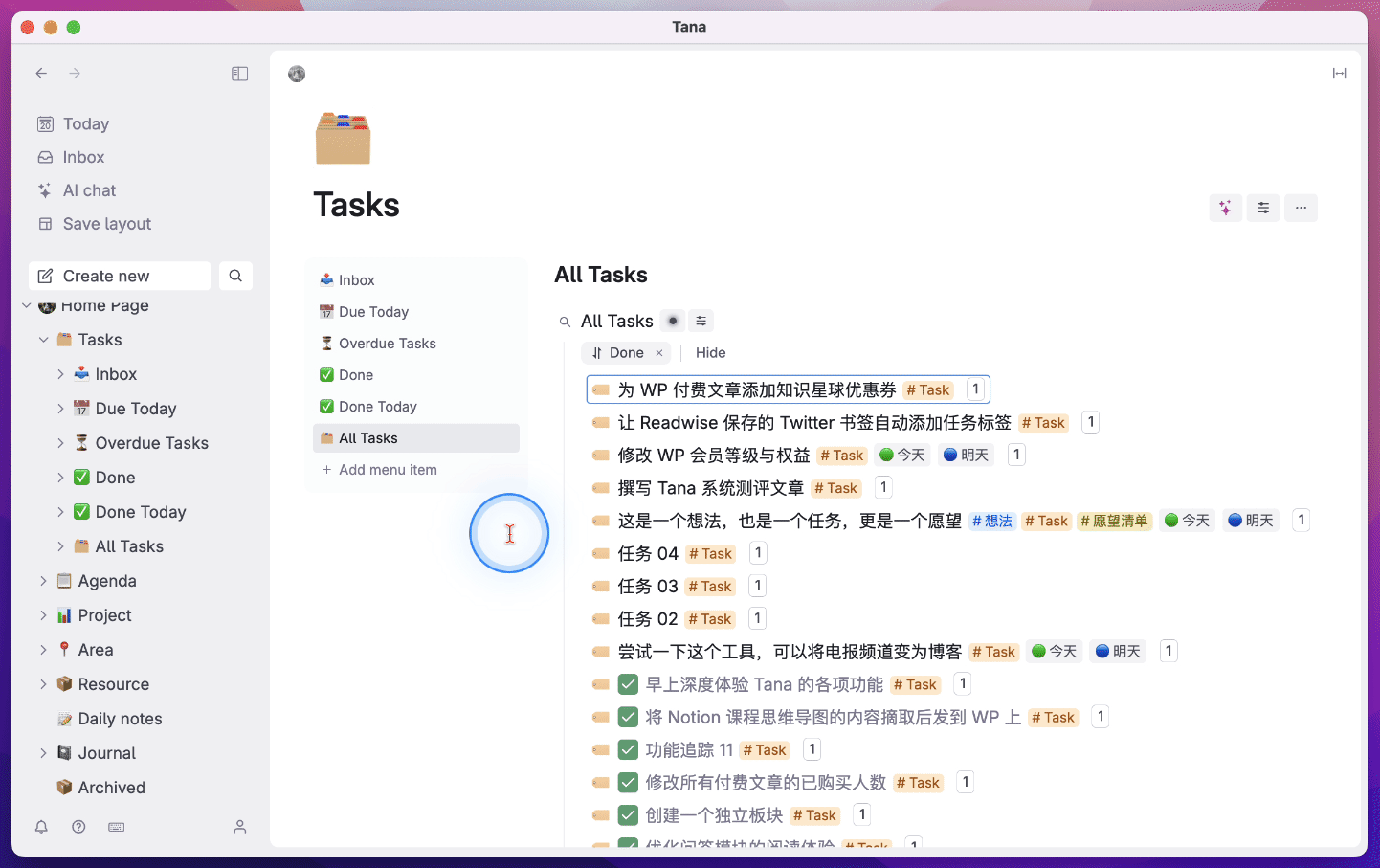The height and width of the screenshot is (868, 1380).
Task: Uncheck the 功能追踪 11 task checkbox
Action: pos(628,749)
